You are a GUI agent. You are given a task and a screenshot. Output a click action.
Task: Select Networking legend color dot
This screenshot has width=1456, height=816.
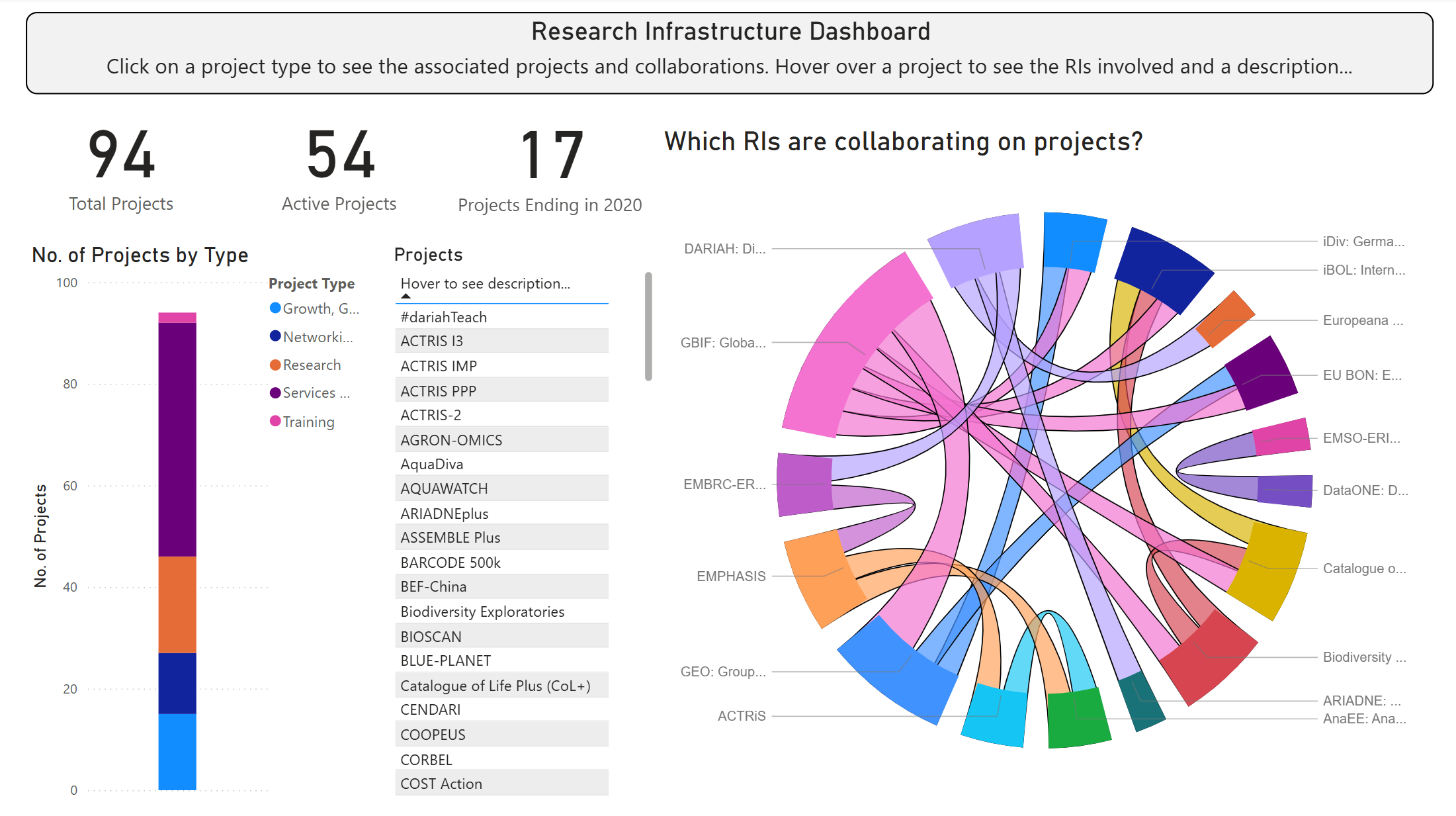275,336
